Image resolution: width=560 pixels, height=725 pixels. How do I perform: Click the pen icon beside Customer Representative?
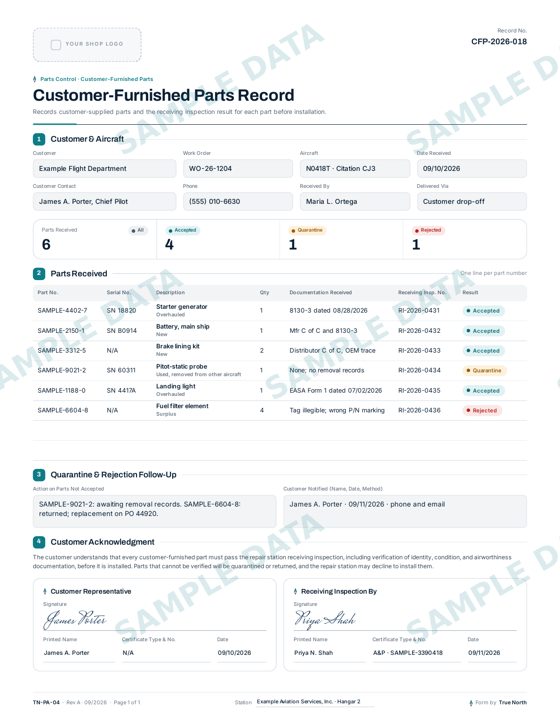tap(45, 591)
